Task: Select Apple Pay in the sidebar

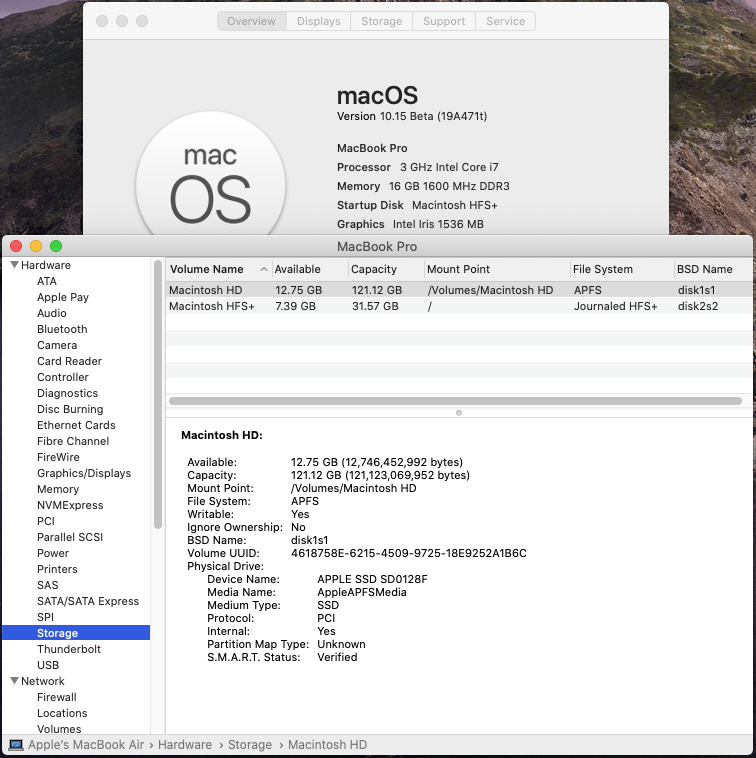Action: [x=63, y=297]
